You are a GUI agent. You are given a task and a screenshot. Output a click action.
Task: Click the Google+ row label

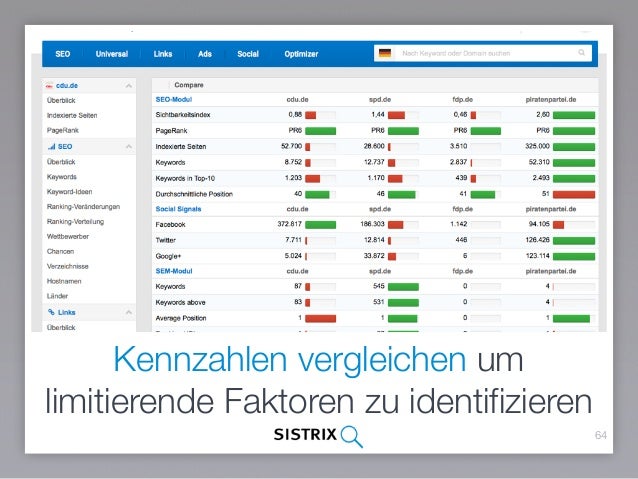coord(168,256)
